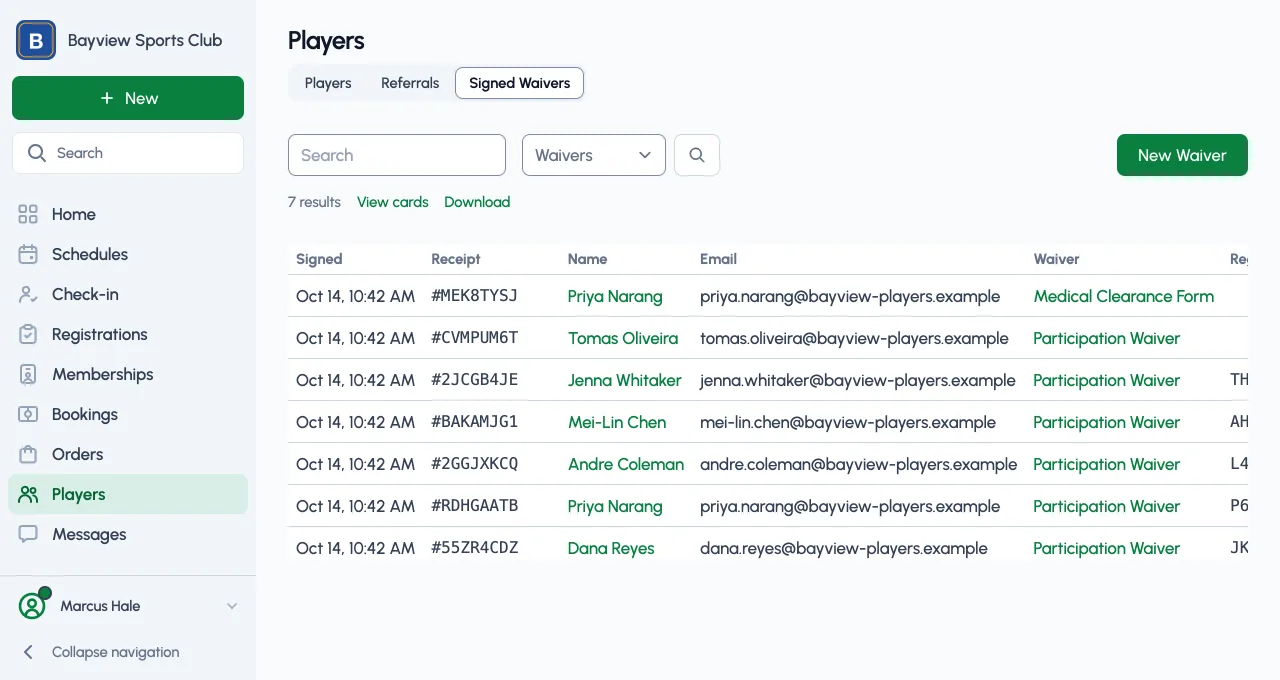This screenshot has width=1280, height=680.
Task: Click receipt number #MEK8TYSJ
Action: pyautogui.click(x=475, y=296)
